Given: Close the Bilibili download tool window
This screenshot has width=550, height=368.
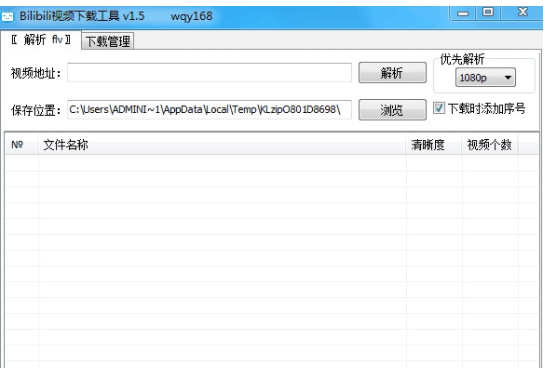Looking at the screenshot, I should pyautogui.click(x=523, y=13).
